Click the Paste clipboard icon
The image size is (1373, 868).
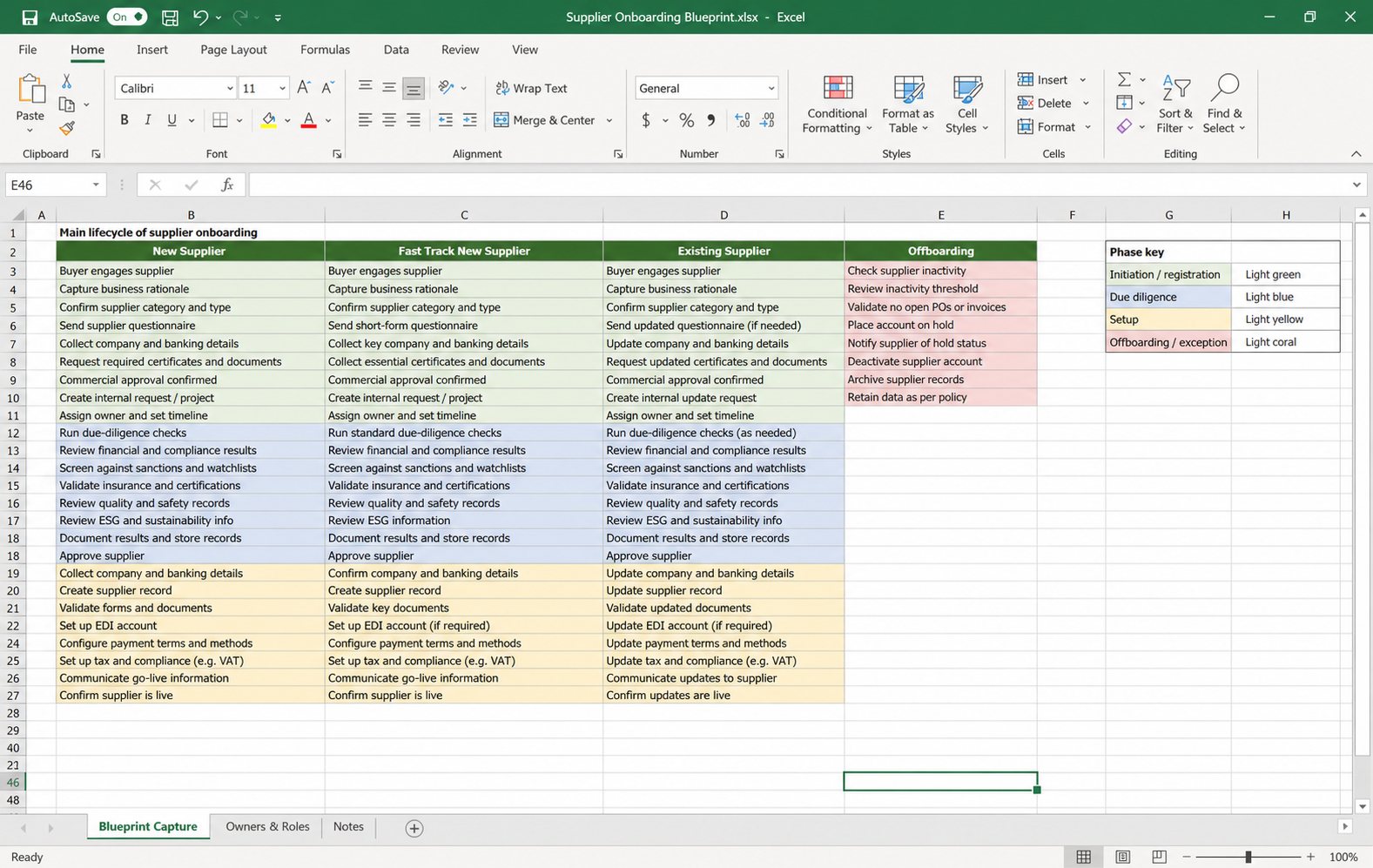coord(30,88)
